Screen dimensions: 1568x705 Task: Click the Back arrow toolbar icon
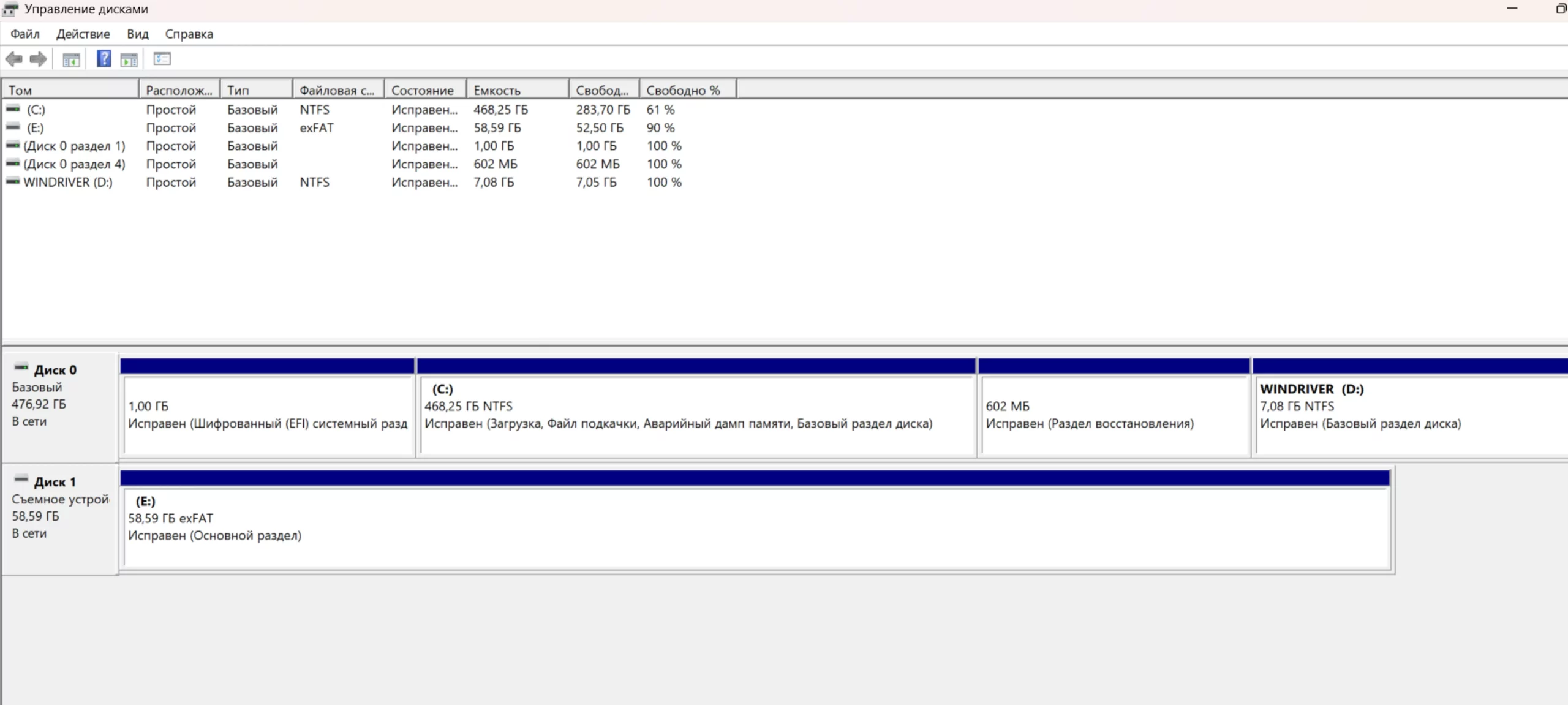click(x=13, y=59)
